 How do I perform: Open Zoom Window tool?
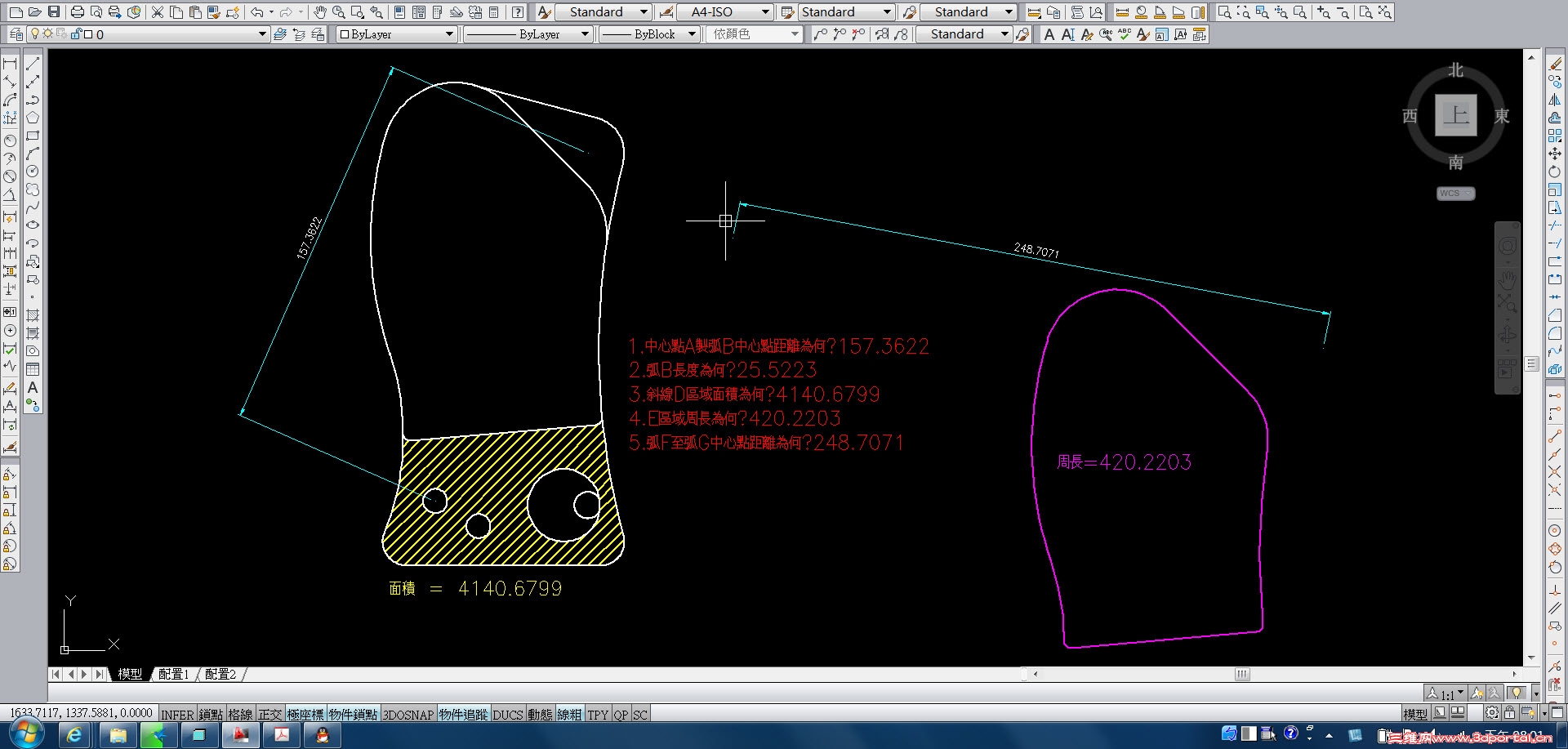click(358, 11)
